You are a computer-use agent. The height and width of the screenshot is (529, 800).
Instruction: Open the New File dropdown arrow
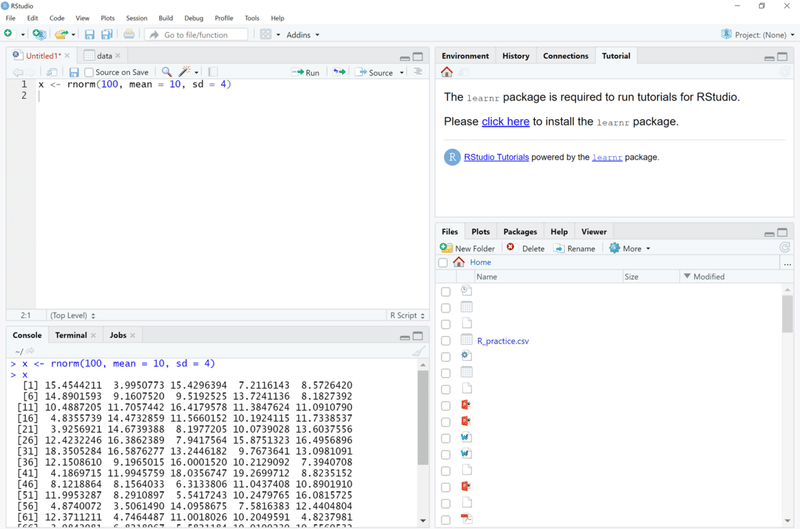pos(22,35)
